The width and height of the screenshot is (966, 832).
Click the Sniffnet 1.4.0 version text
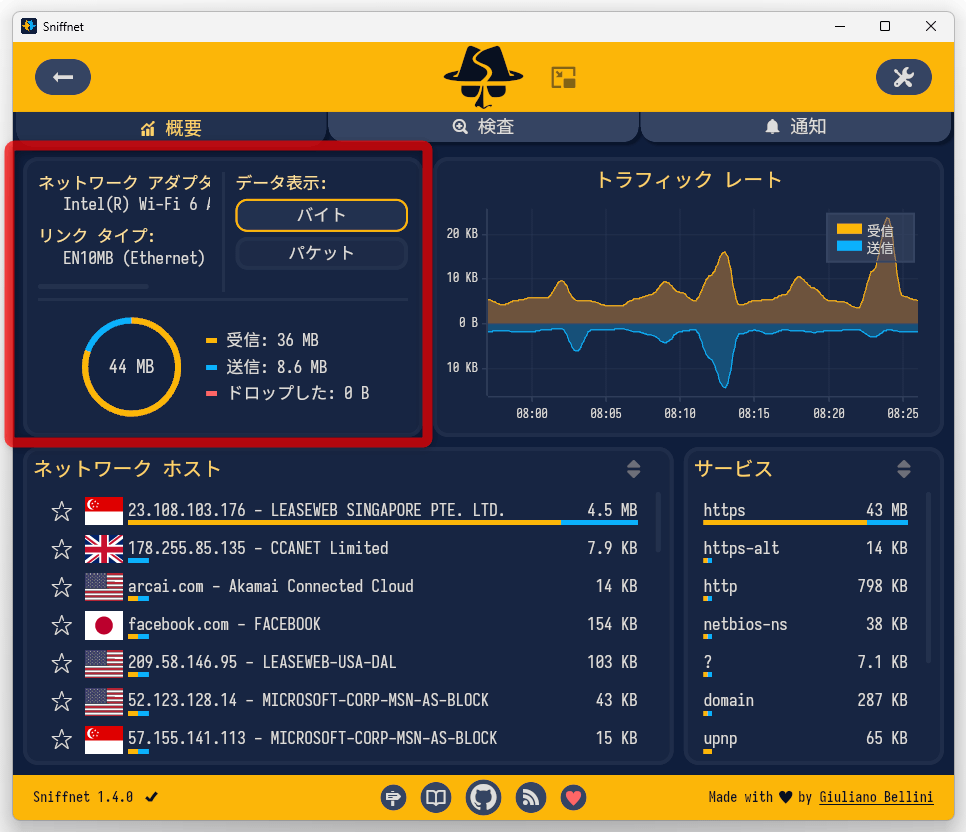(83, 797)
